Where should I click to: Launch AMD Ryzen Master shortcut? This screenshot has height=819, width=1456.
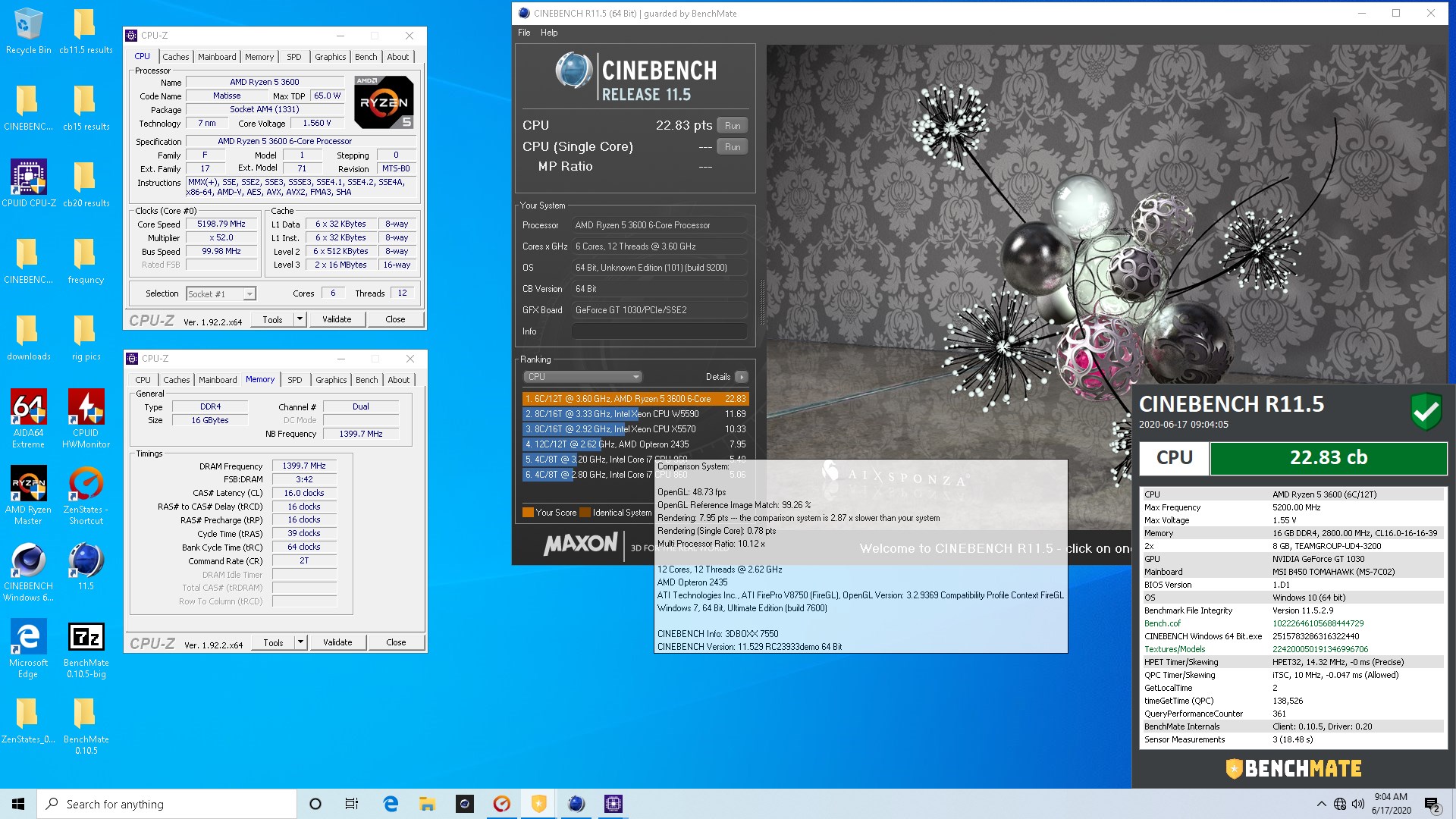point(28,495)
